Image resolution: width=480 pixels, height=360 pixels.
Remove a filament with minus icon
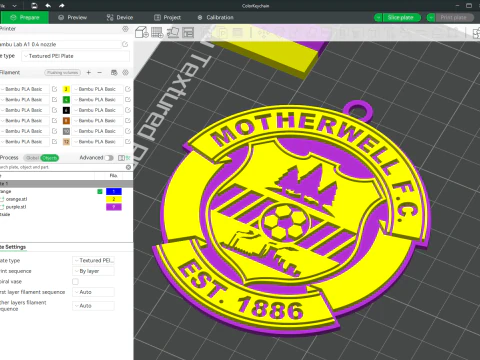tap(99, 72)
